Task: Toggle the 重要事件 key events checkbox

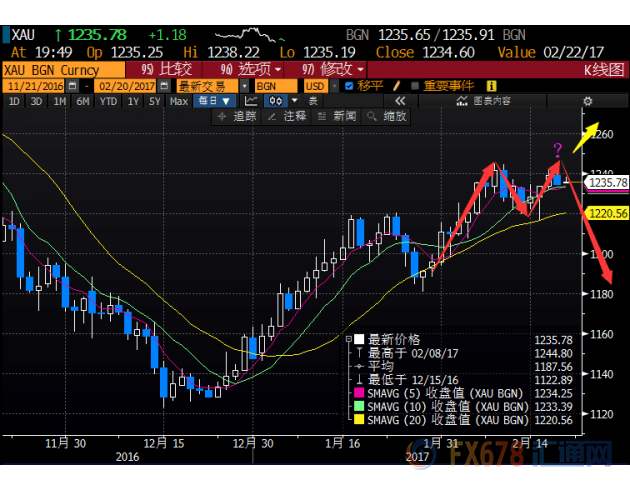Action: (415, 86)
